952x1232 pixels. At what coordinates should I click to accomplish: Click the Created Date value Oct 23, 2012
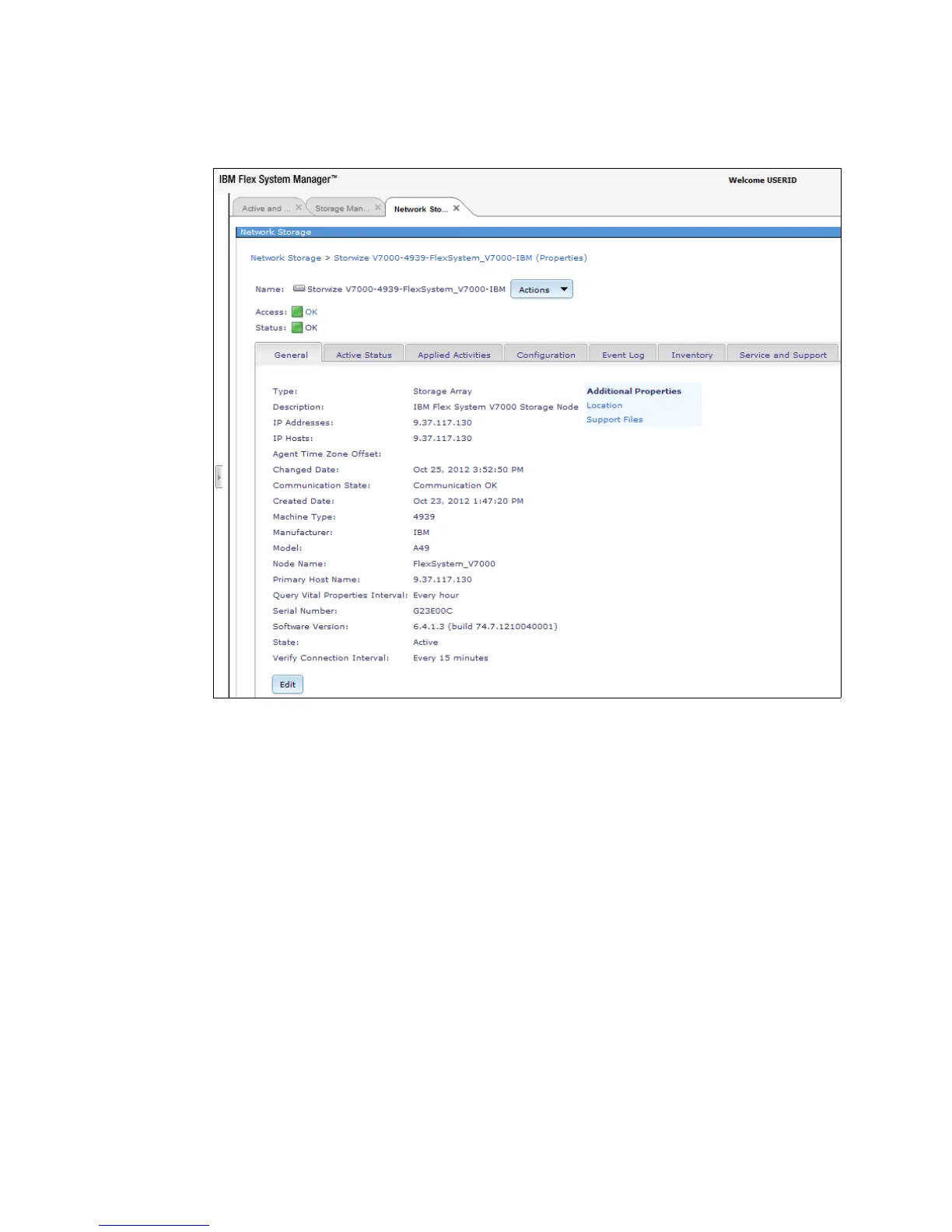pos(468,501)
